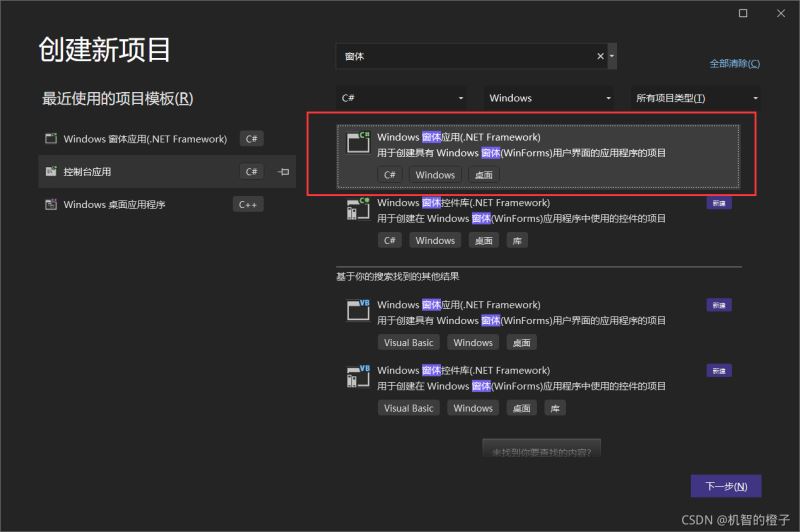This screenshot has height=532, width=800.
Task: Click 桌面 tag on the highlighted template
Action: [484, 175]
